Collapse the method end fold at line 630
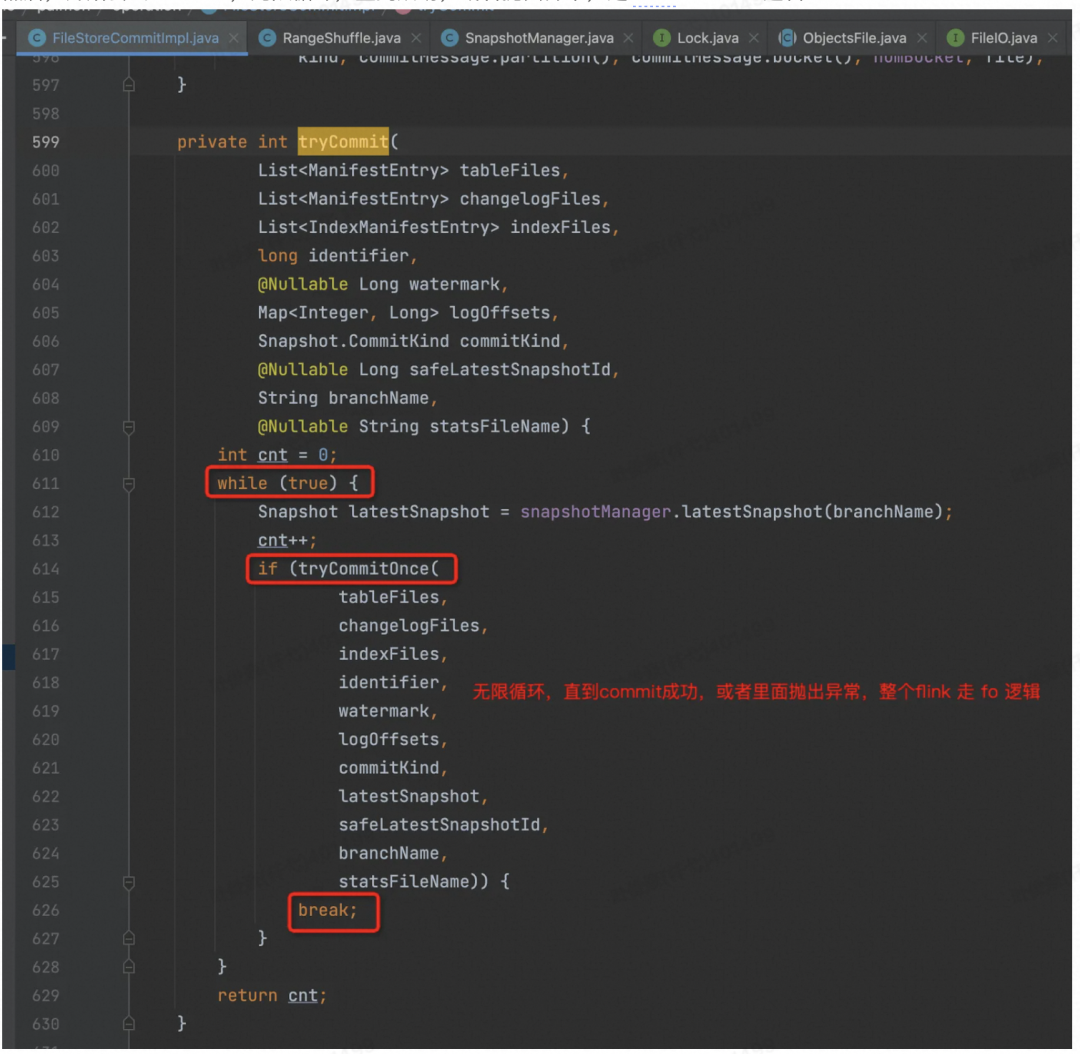The width and height of the screenshot is (1080, 1054). pos(129,1024)
